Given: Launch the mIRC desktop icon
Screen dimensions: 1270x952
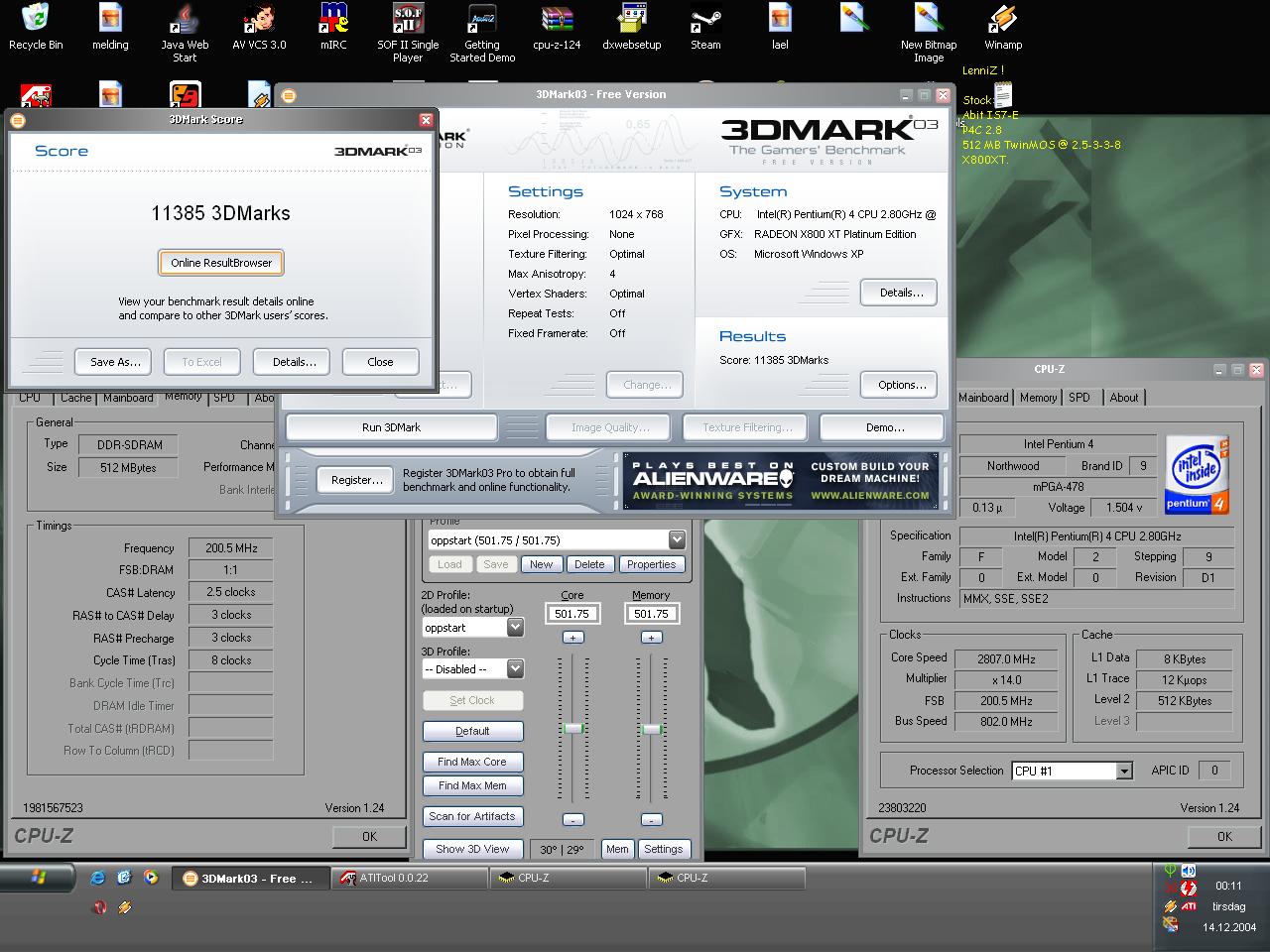Looking at the screenshot, I should pos(333,20).
